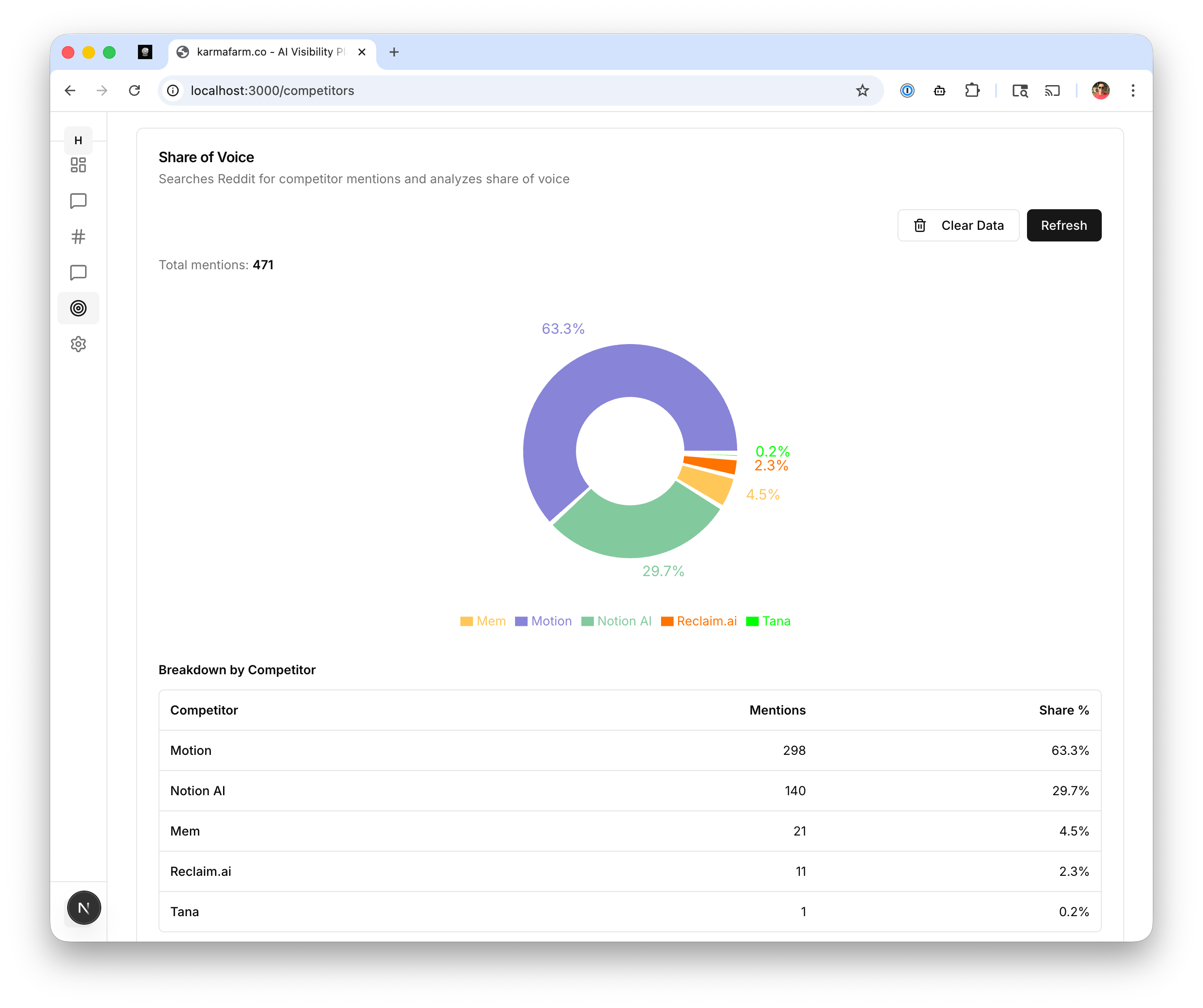Image resolution: width=1203 pixels, height=1008 pixels.
Task: Open the dashboard grid icon in sidebar
Action: point(78,165)
